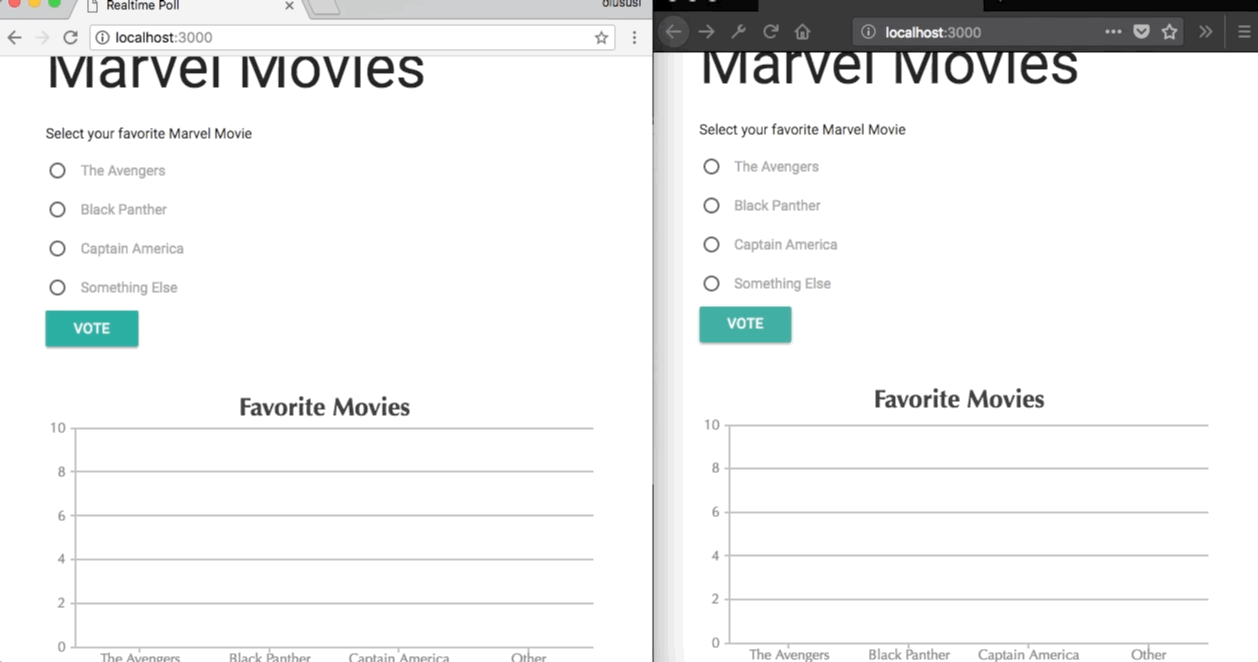Select Something Else radio in Chrome window
The image size is (1258, 662).
coord(58,288)
